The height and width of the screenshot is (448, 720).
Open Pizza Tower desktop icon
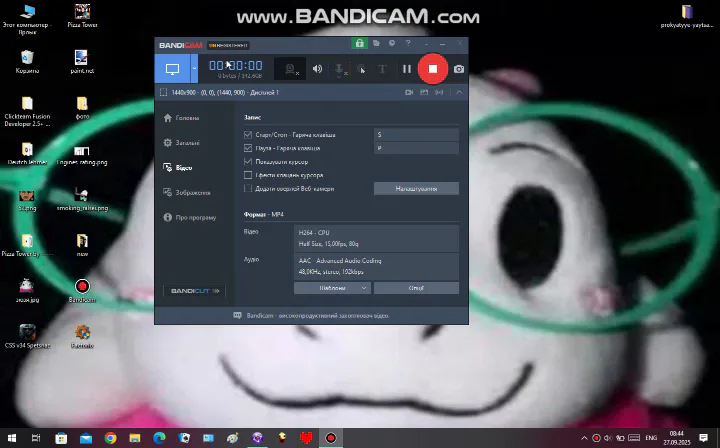82,16
